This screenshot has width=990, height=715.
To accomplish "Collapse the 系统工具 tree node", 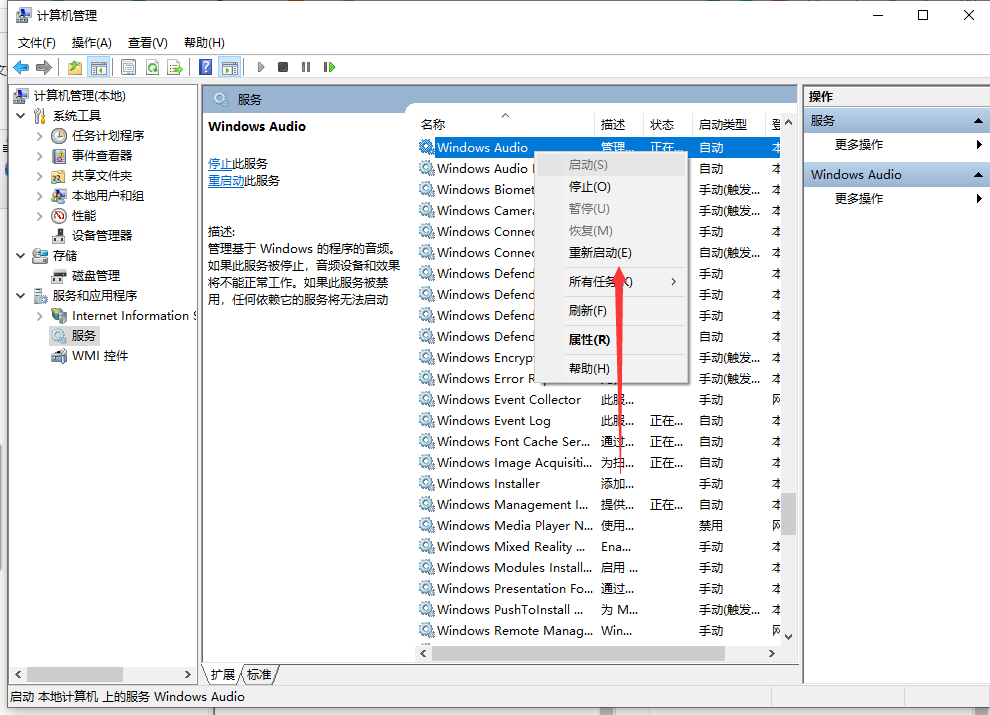I will click(21, 115).
